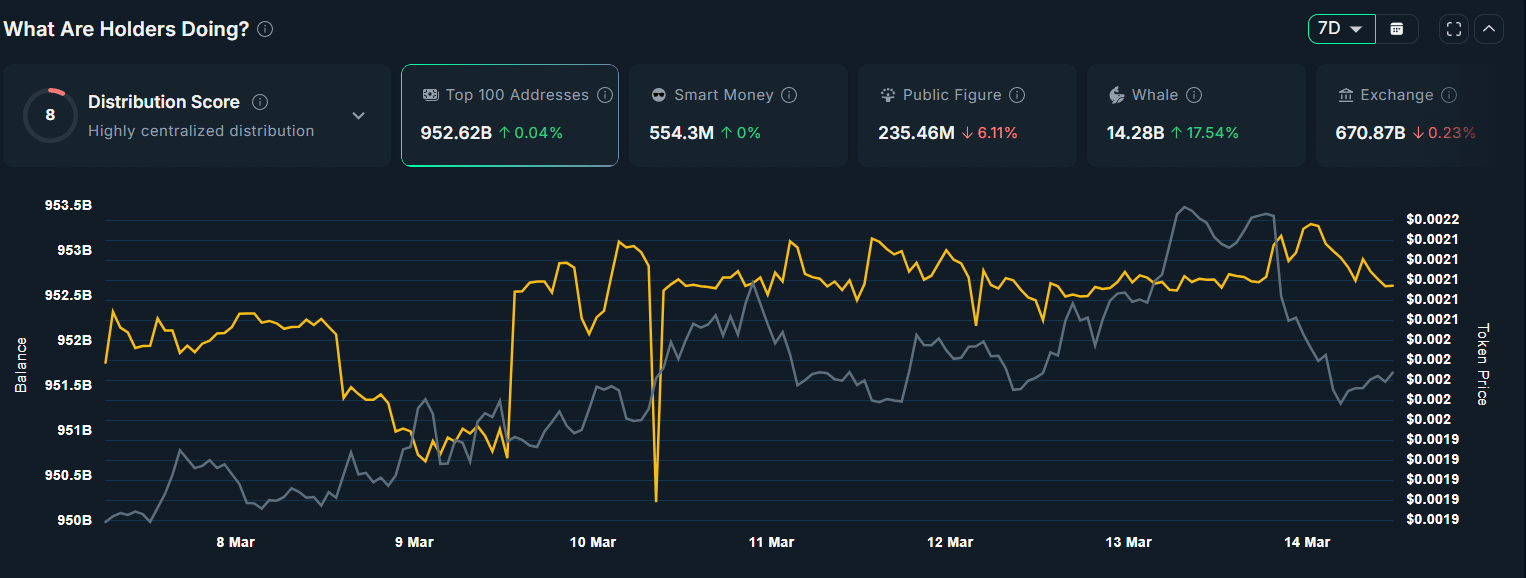The image size is (1526, 578).
Task: Click the Distribution Score gauge circle
Action: (x=50, y=115)
